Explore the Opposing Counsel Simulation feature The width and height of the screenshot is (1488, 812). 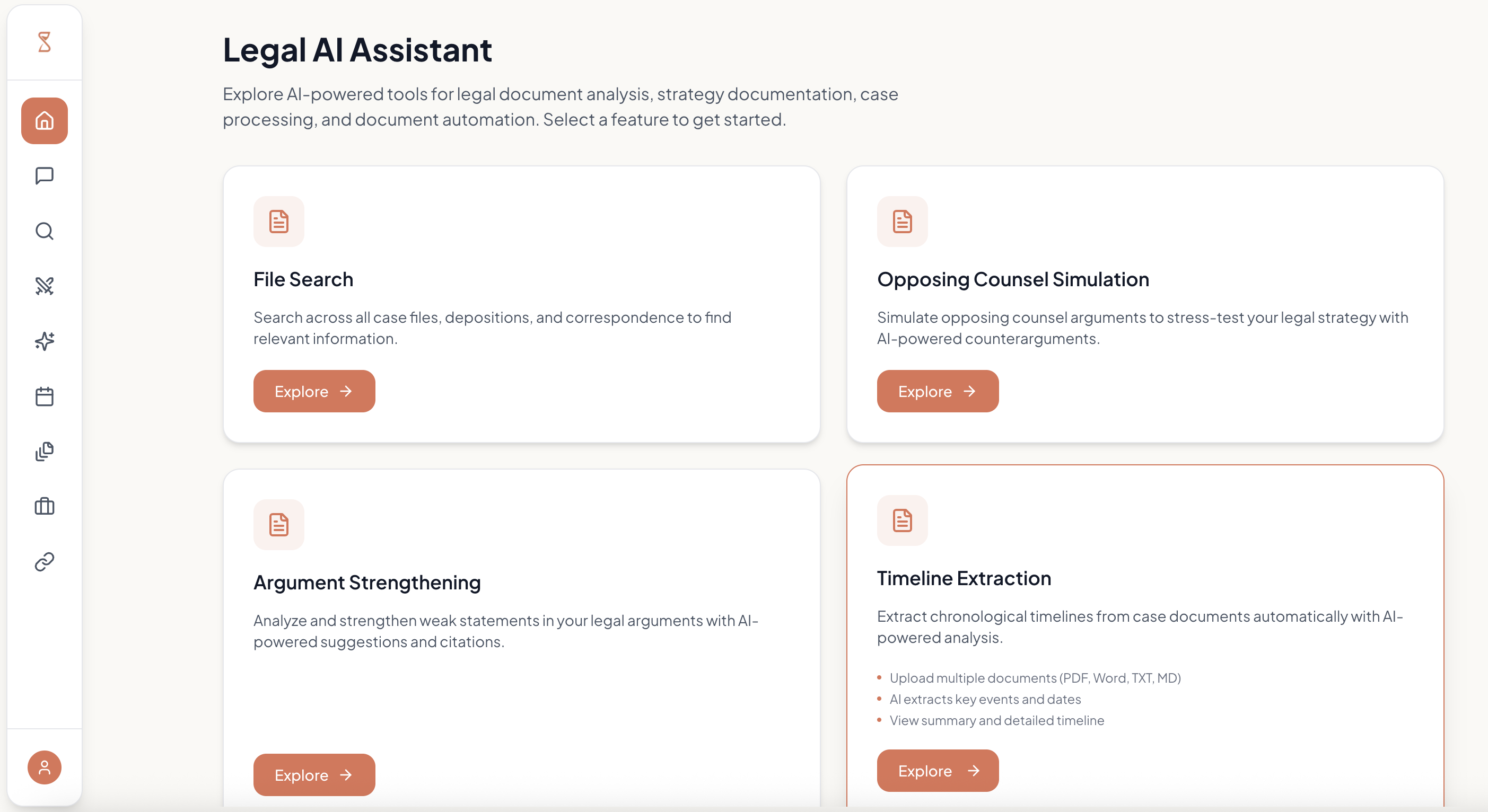(937, 391)
